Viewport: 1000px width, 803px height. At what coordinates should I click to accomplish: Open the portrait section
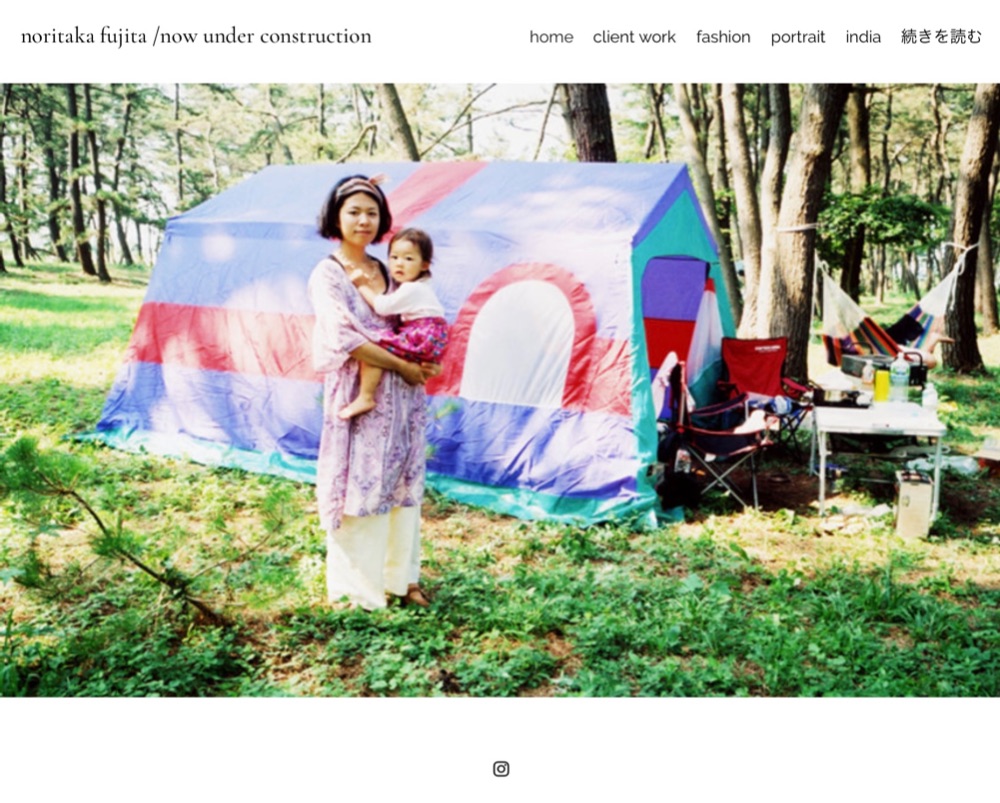[x=797, y=37]
